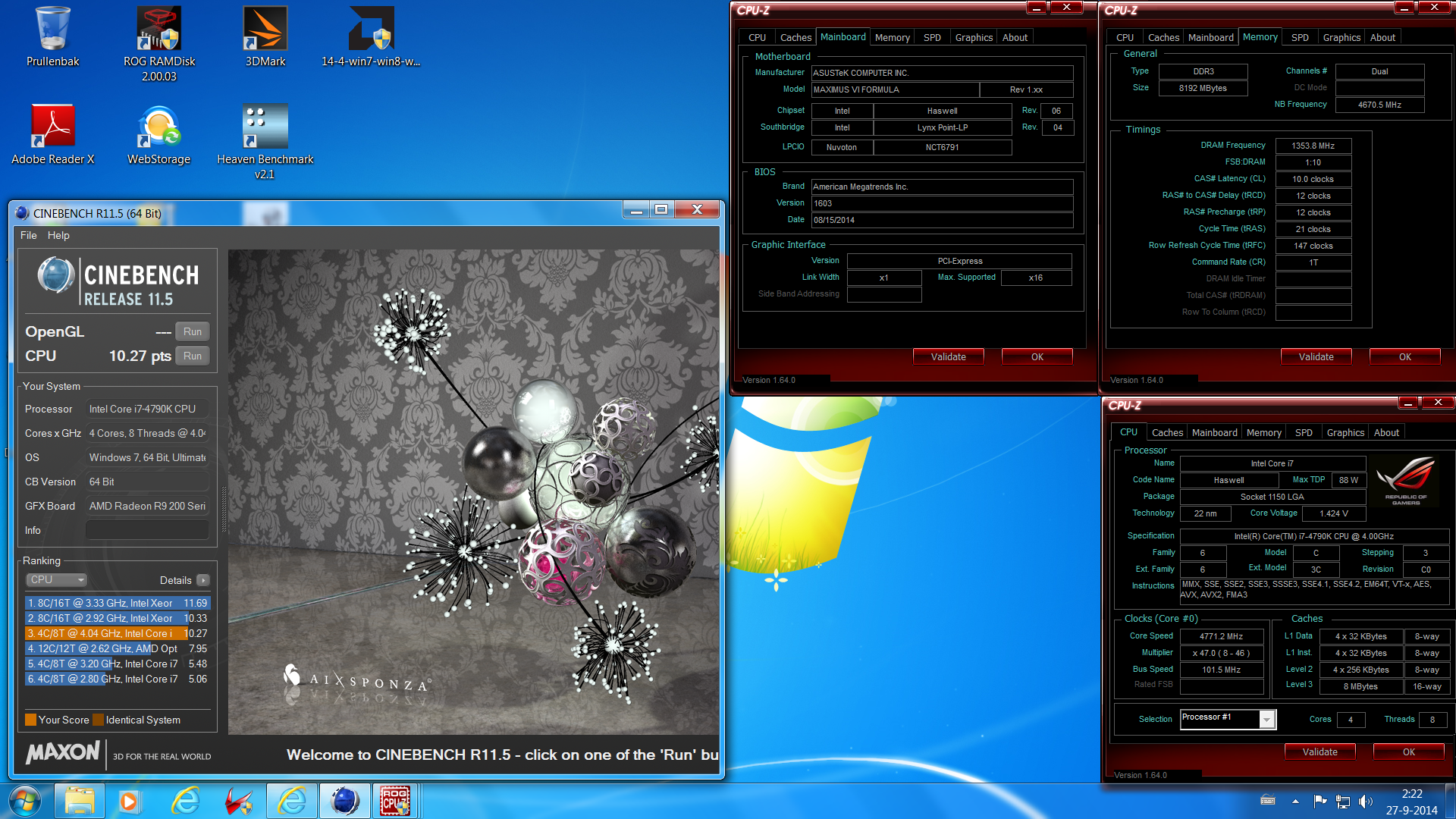The width and height of the screenshot is (1456, 819).
Task: Open the File menu in CINEBENCH
Action: click(x=28, y=235)
